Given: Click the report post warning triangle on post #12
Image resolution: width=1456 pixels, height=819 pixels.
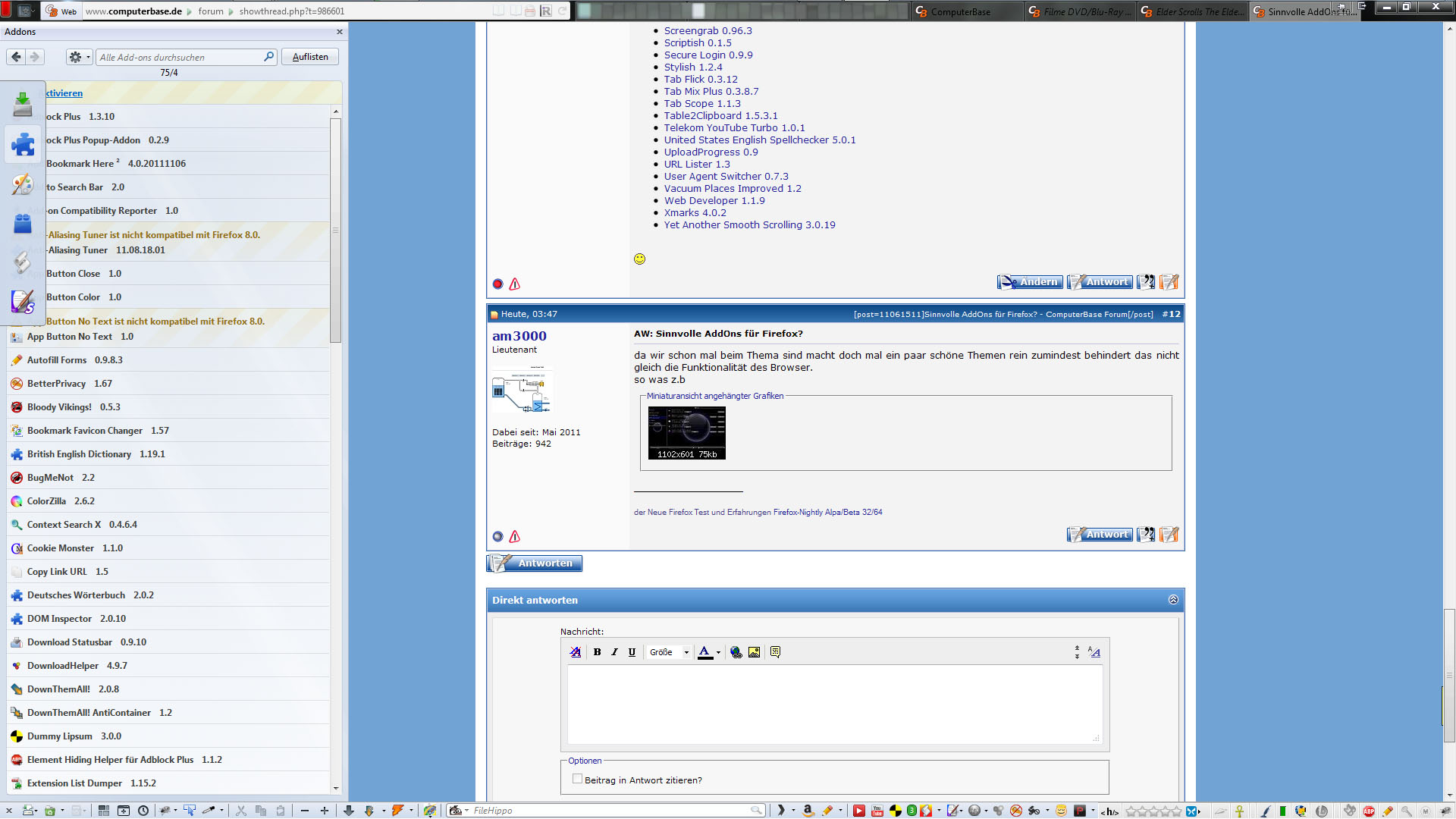Looking at the screenshot, I should (x=515, y=537).
